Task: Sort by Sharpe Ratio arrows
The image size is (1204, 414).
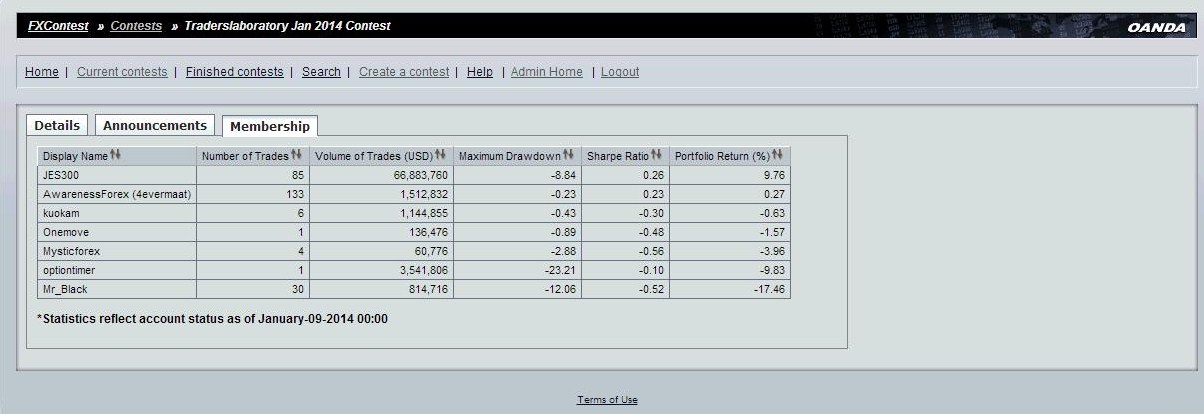Action: [x=657, y=156]
